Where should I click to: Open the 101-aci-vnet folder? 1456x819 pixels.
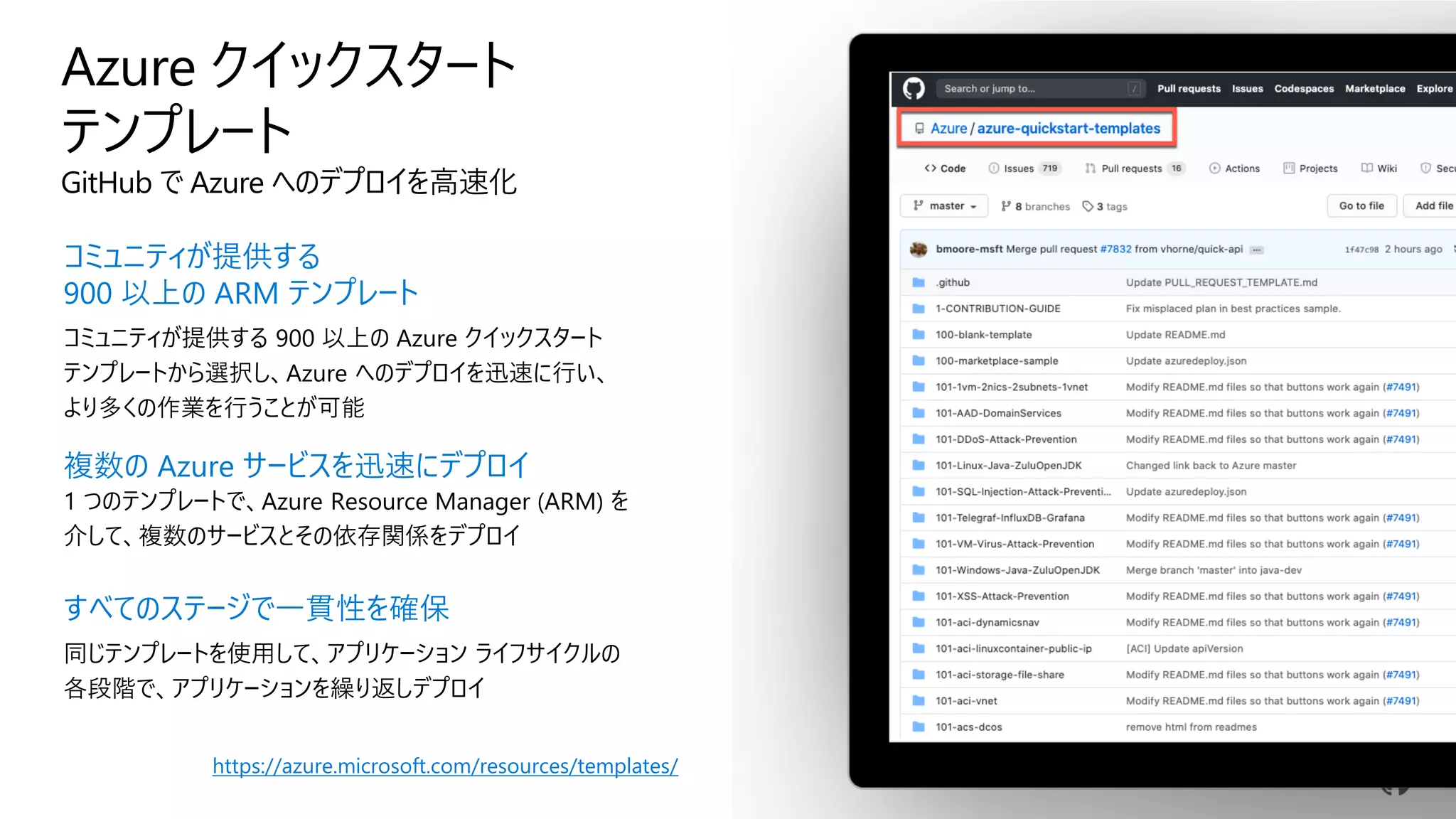[x=966, y=701]
